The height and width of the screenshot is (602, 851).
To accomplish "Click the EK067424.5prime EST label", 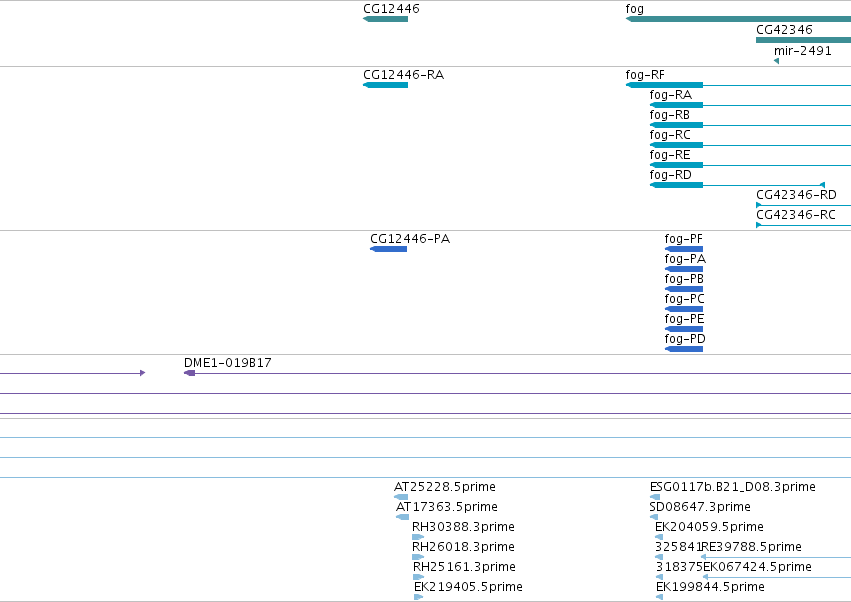I will point(758,567).
